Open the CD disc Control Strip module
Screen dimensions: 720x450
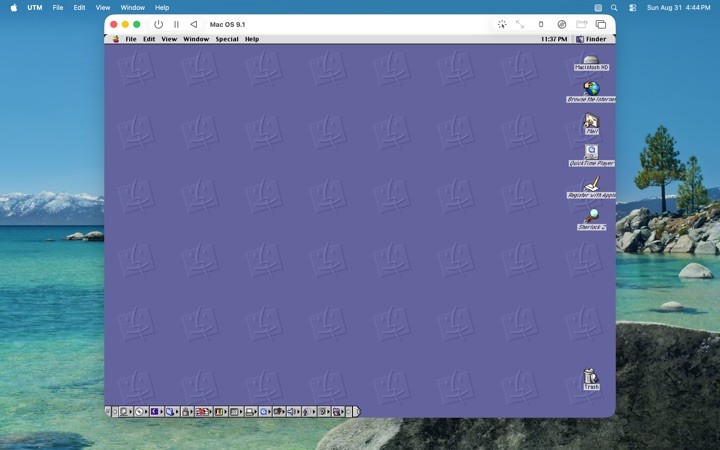(141, 412)
